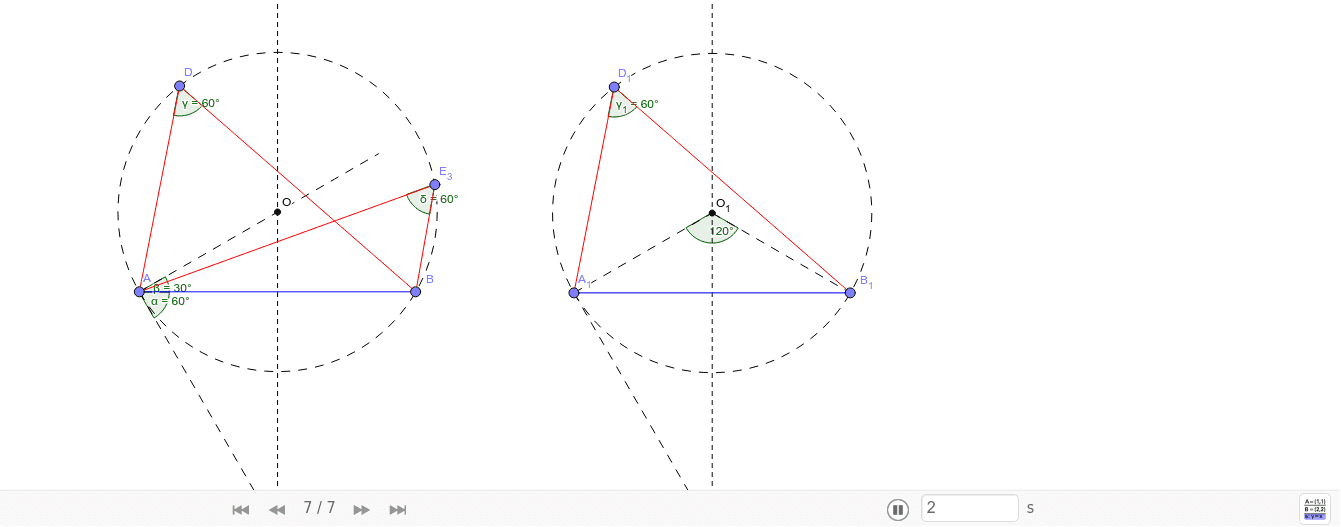The width and height of the screenshot is (1341, 527).
Task: Click the 'γ = 60°' angle label at D
Action: pyautogui.click(x=200, y=103)
